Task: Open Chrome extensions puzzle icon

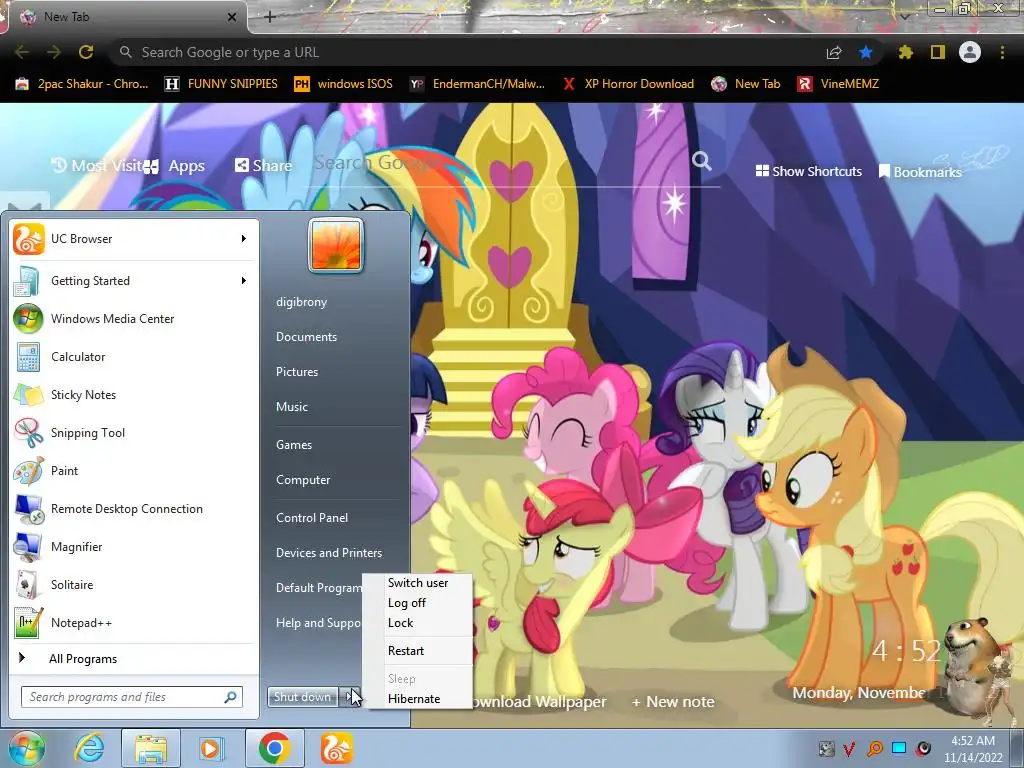Action: point(905,52)
